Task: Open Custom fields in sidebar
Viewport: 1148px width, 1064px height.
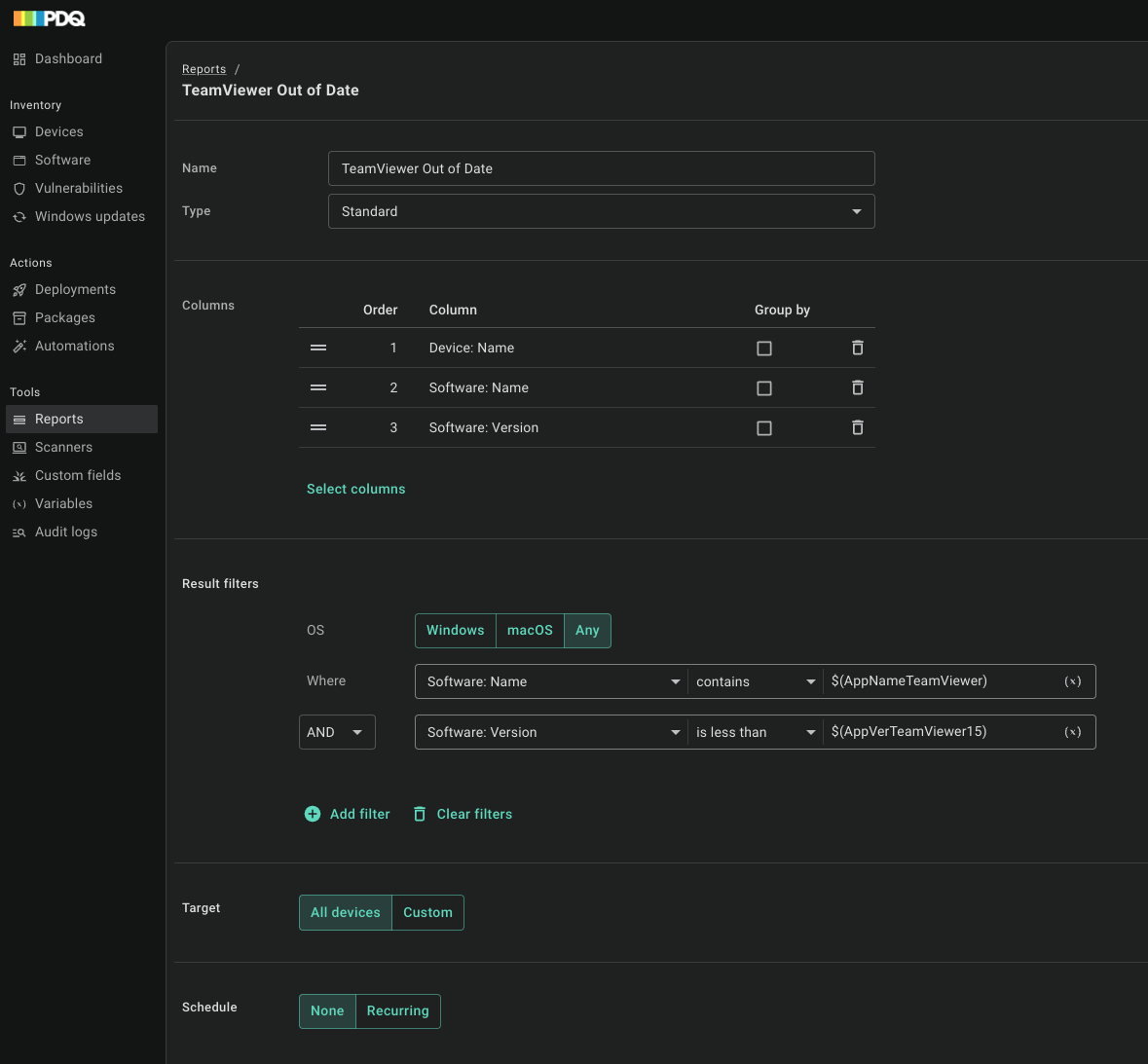Action: [x=78, y=476]
